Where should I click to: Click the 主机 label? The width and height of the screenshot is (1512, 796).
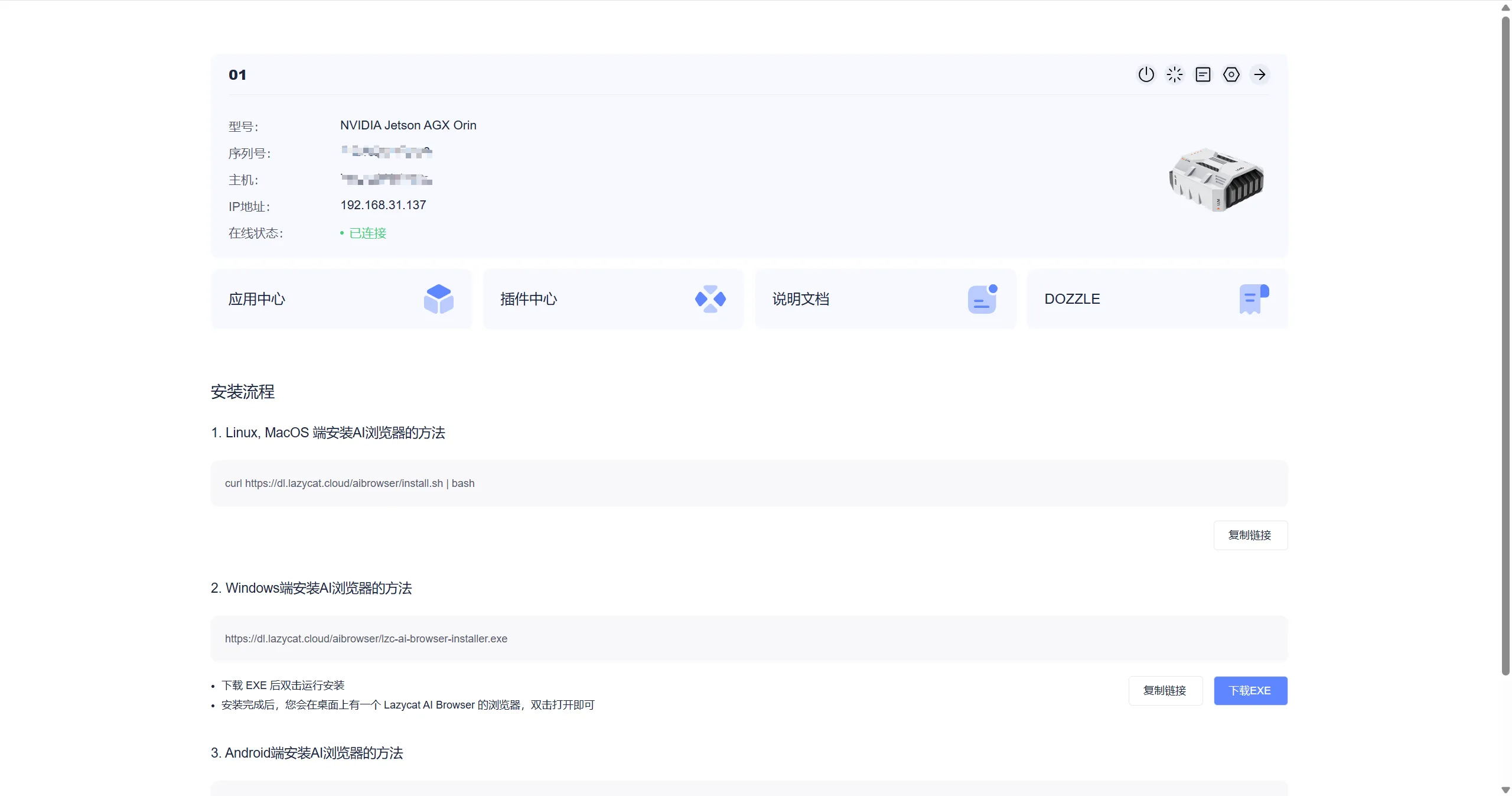click(x=243, y=180)
